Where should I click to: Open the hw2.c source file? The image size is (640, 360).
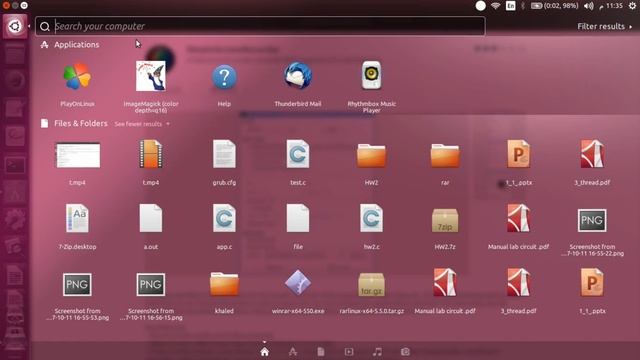(x=371, y=218)
